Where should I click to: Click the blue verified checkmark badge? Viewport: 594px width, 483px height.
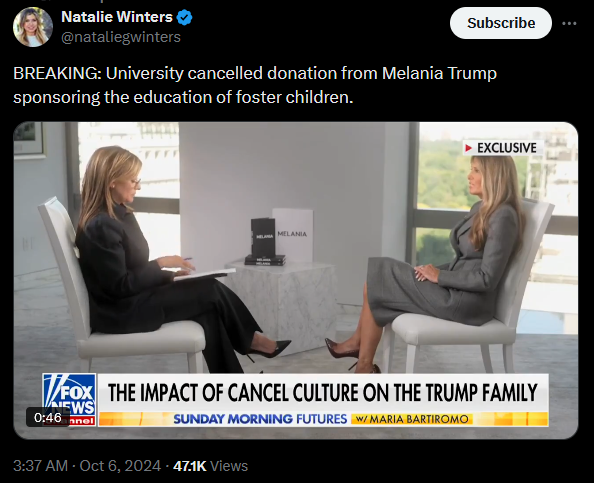point(184,17)
